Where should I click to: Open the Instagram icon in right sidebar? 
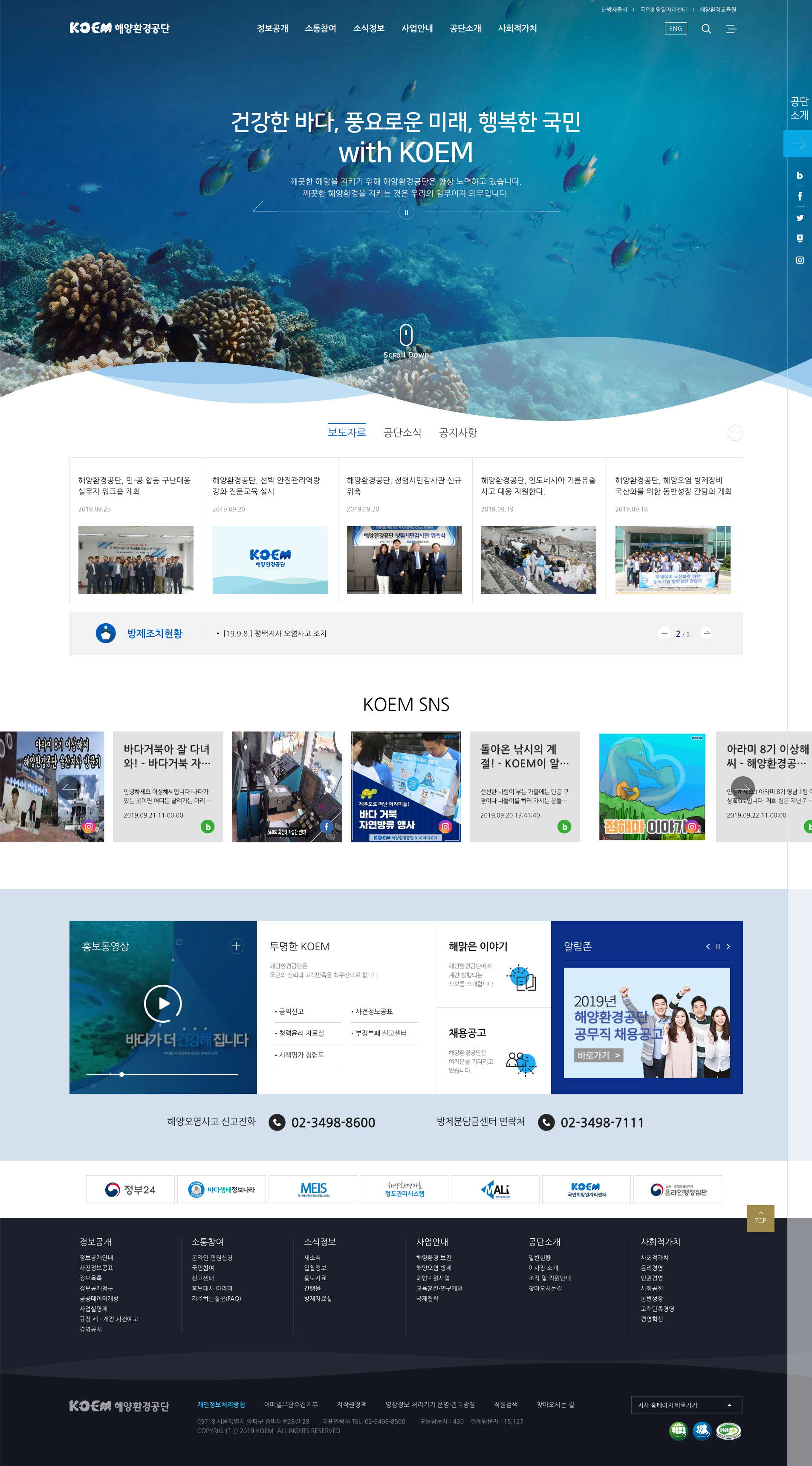point(800,260)
